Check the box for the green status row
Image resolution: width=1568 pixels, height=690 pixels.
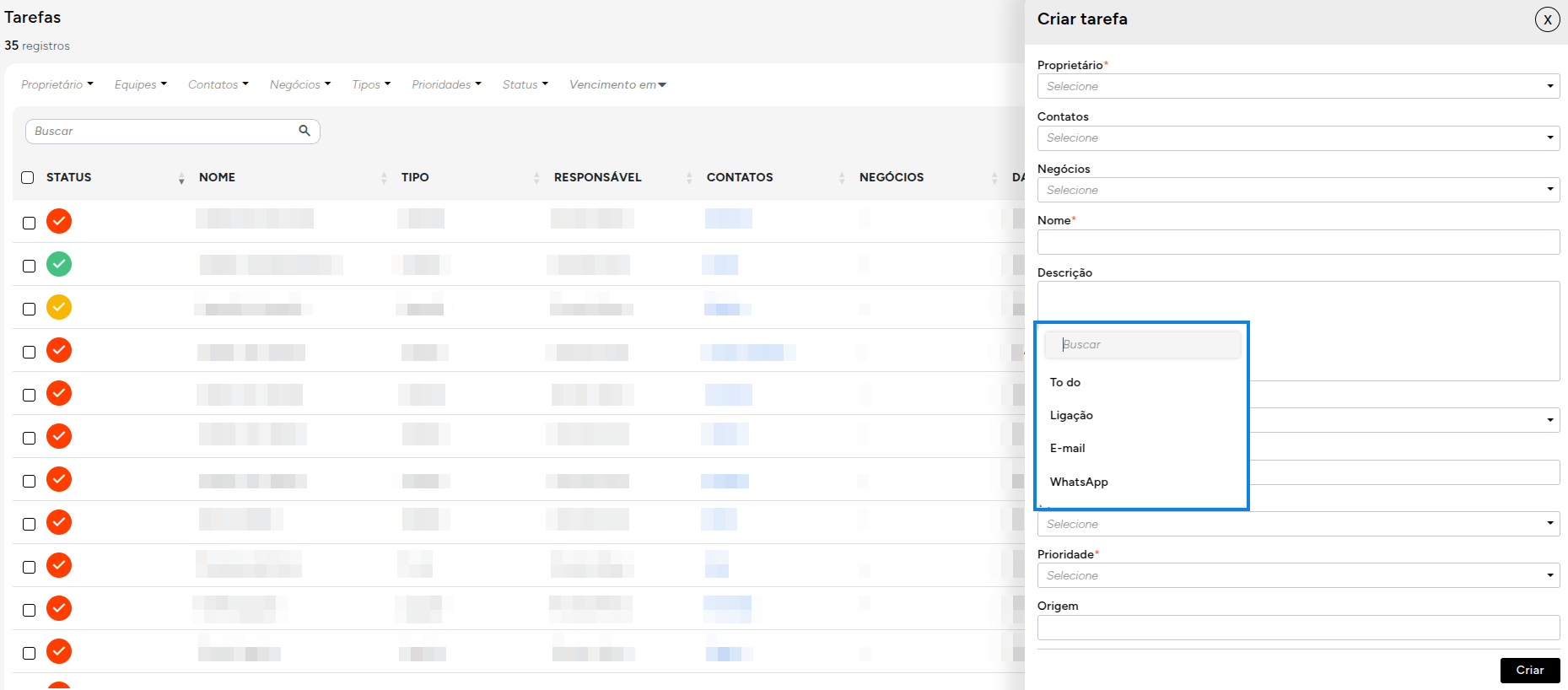(29, 266)
